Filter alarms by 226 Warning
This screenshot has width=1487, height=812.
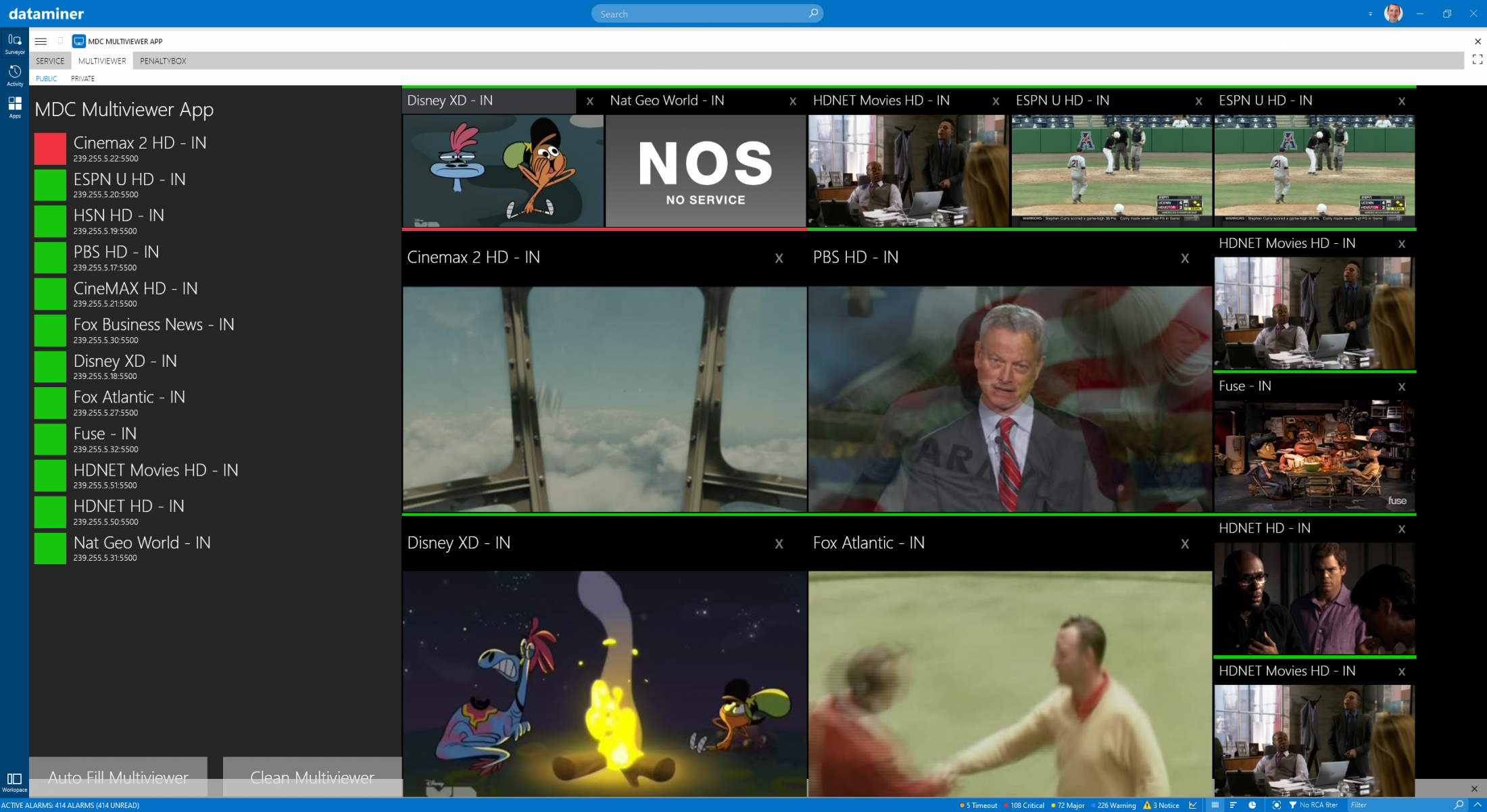coord(1113,805)
